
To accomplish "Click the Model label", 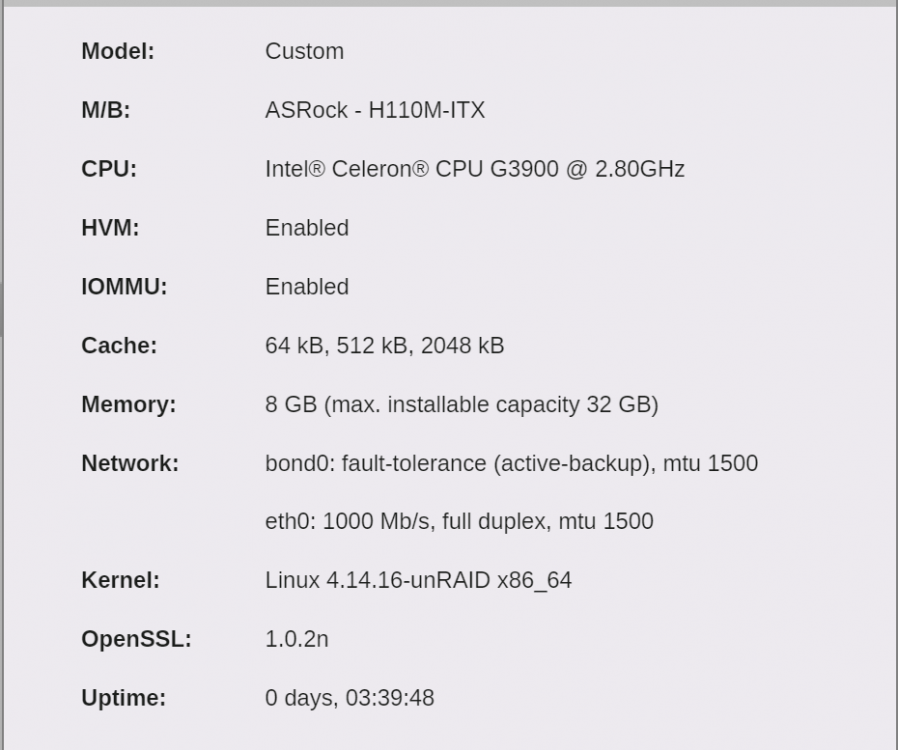I will tap(118, 52).
